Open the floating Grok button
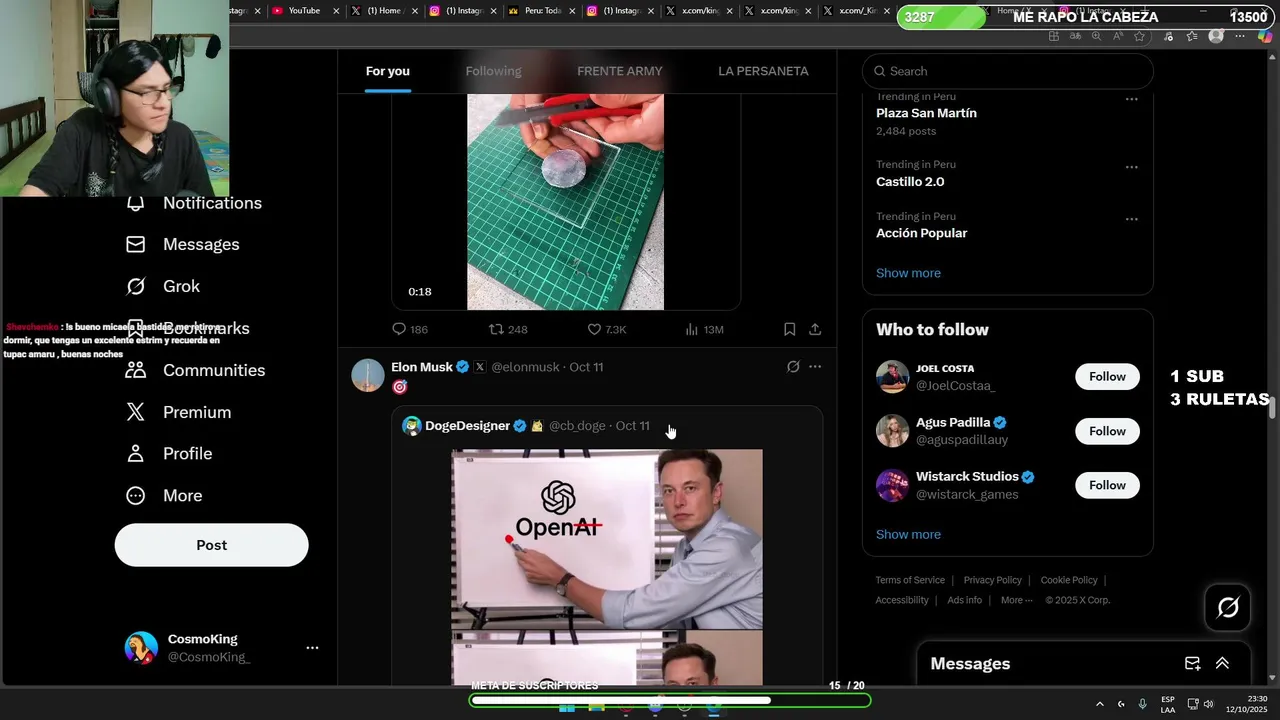The height and width of the screenshot is (720, 1280). [x=1228, y=607]
